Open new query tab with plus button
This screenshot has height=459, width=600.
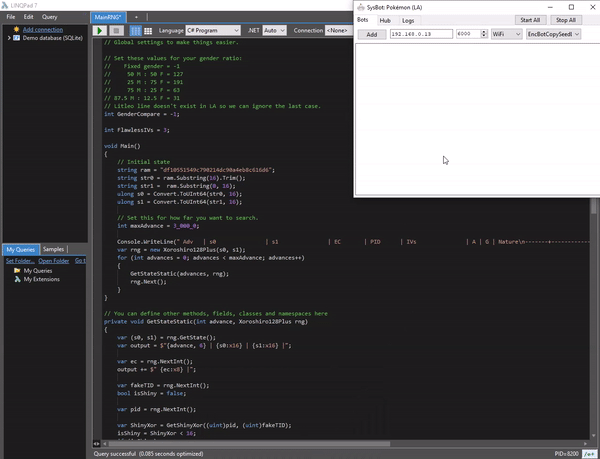pyautogui.click(x=136, y=17)
